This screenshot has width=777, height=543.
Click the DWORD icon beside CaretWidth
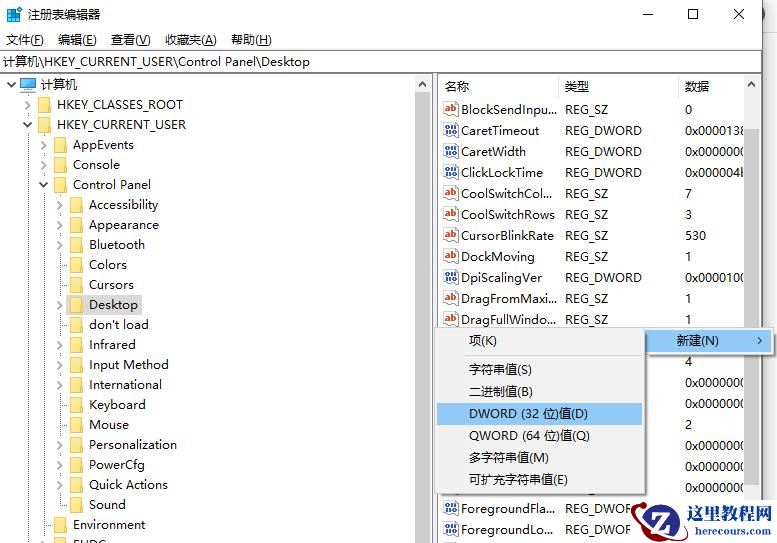tap(450, 151)
